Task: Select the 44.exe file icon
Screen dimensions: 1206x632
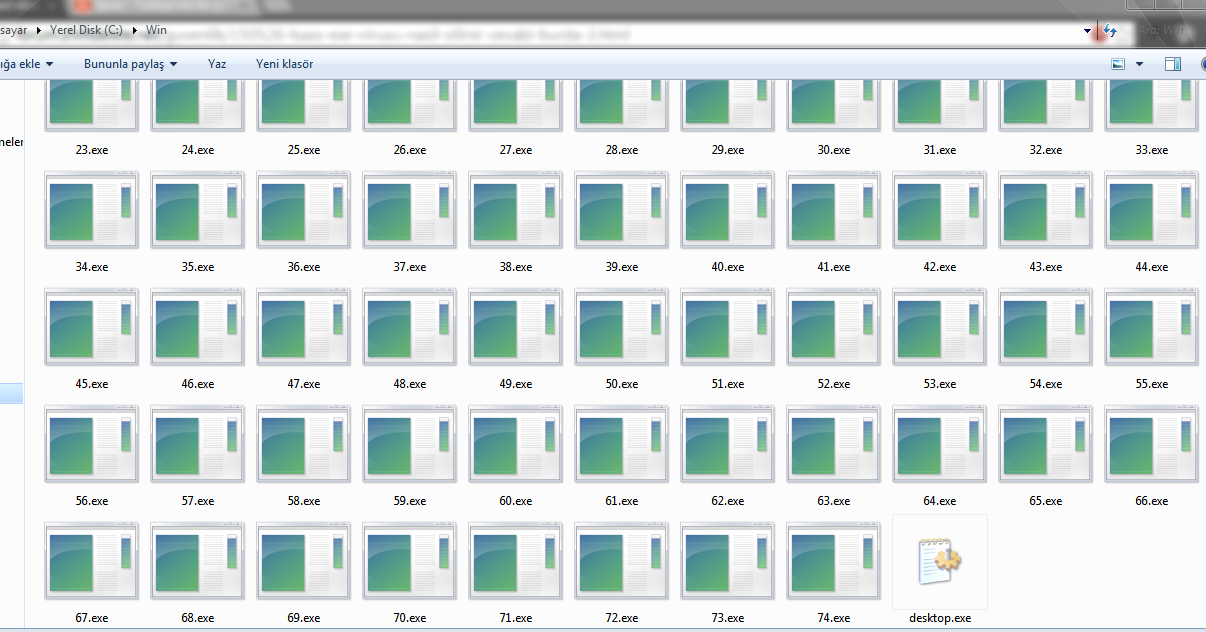Action: [1152, 210]
